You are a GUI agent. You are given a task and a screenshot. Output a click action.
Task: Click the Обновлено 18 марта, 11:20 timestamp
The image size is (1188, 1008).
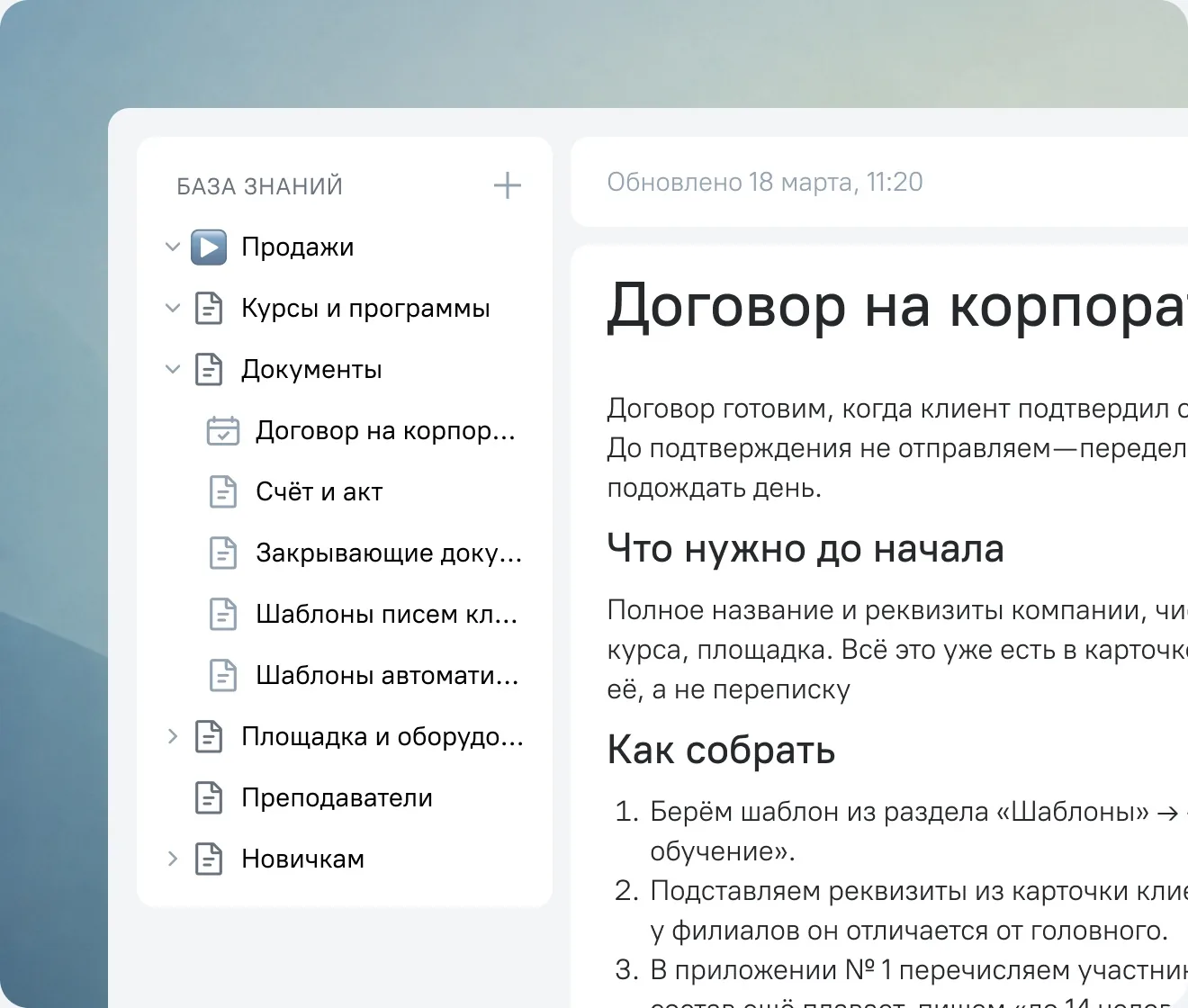pos(765,182)
